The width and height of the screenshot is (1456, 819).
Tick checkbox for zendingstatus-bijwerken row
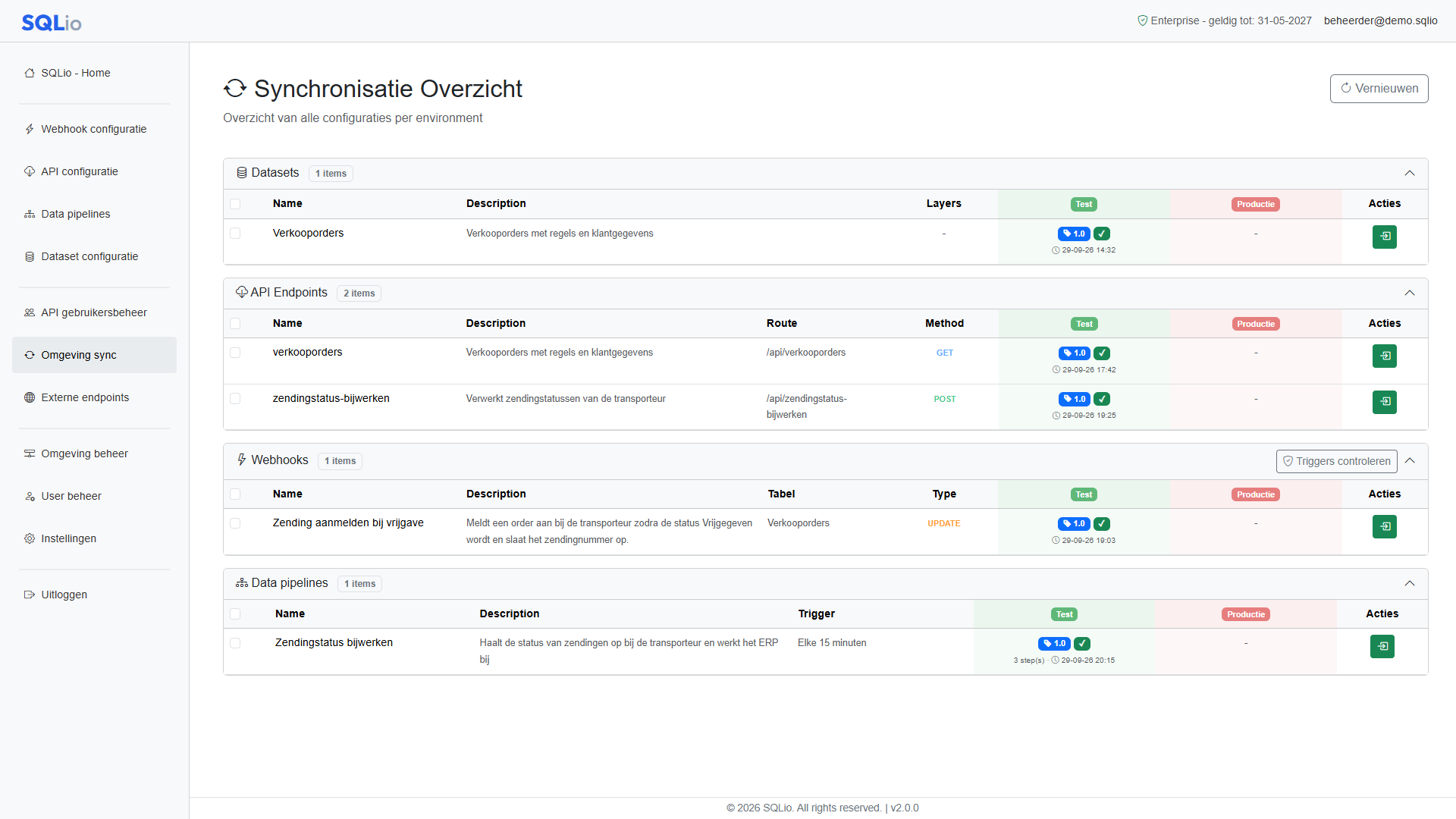235,399
